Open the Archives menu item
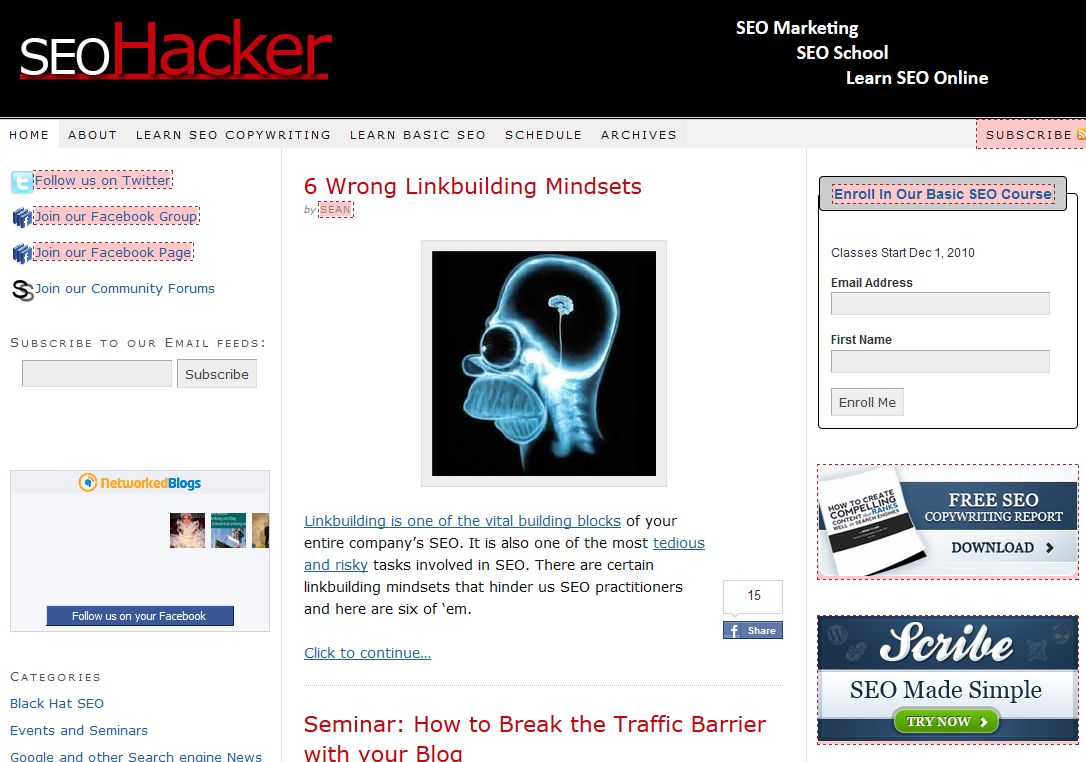Screen dimensions: 1086x762 pyautogui.click(x=639, y=135)
